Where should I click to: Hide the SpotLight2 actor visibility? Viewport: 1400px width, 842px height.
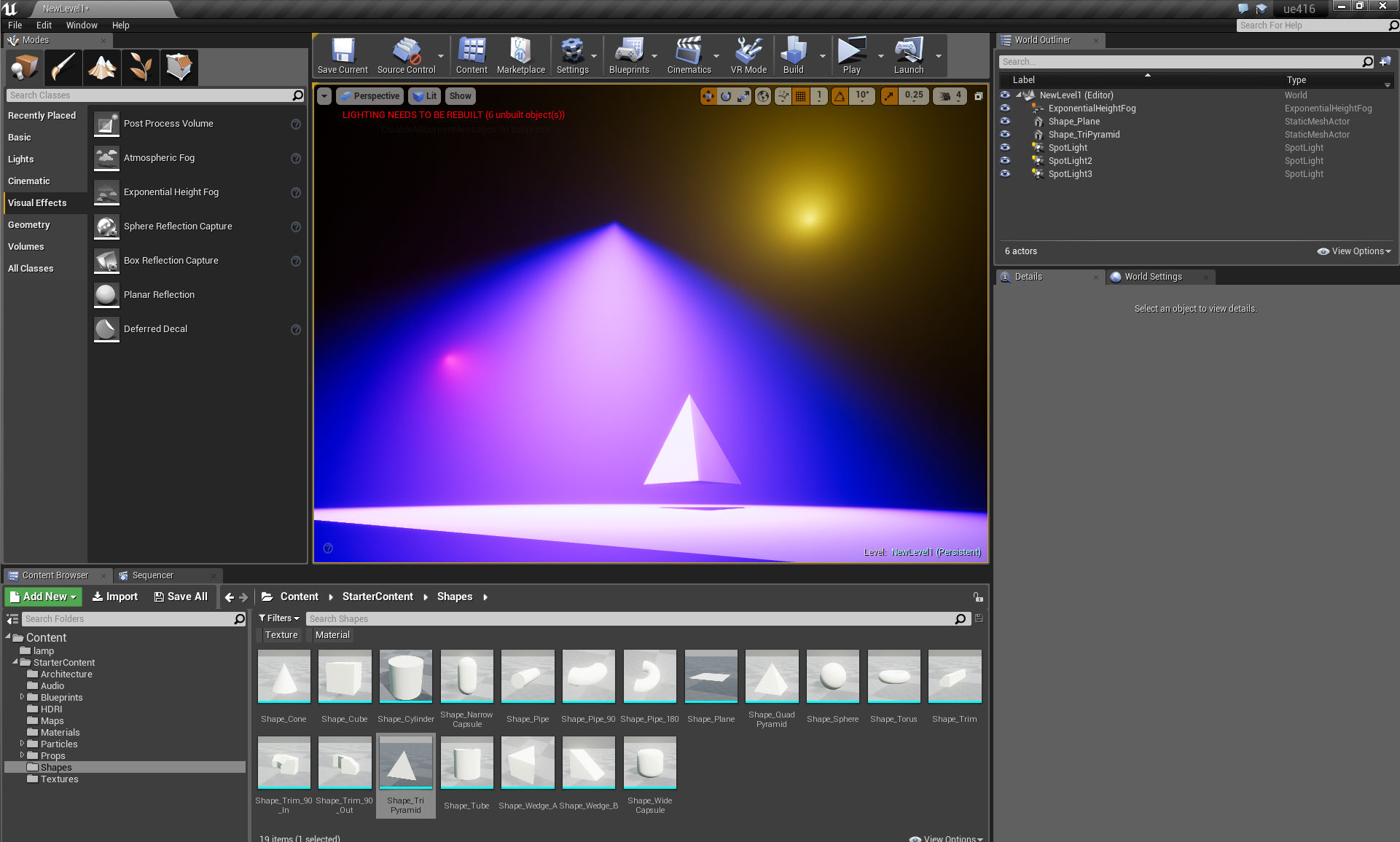(1005, 160)
